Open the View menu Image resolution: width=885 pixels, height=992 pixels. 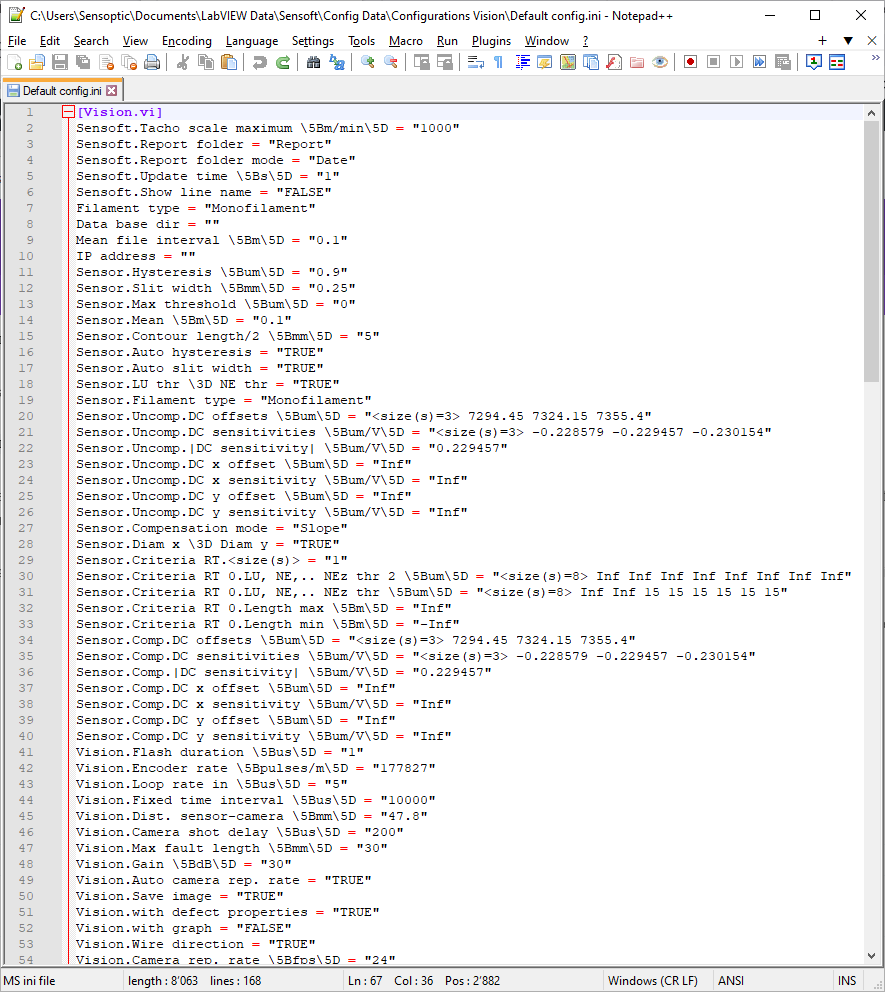[x=135, y=41]
